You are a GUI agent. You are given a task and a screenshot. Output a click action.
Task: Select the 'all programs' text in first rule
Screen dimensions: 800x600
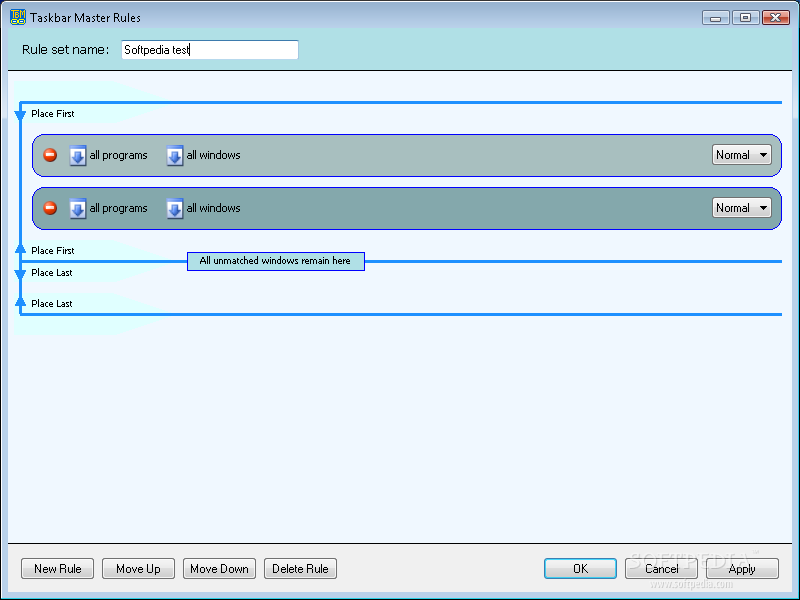point(118,155)
